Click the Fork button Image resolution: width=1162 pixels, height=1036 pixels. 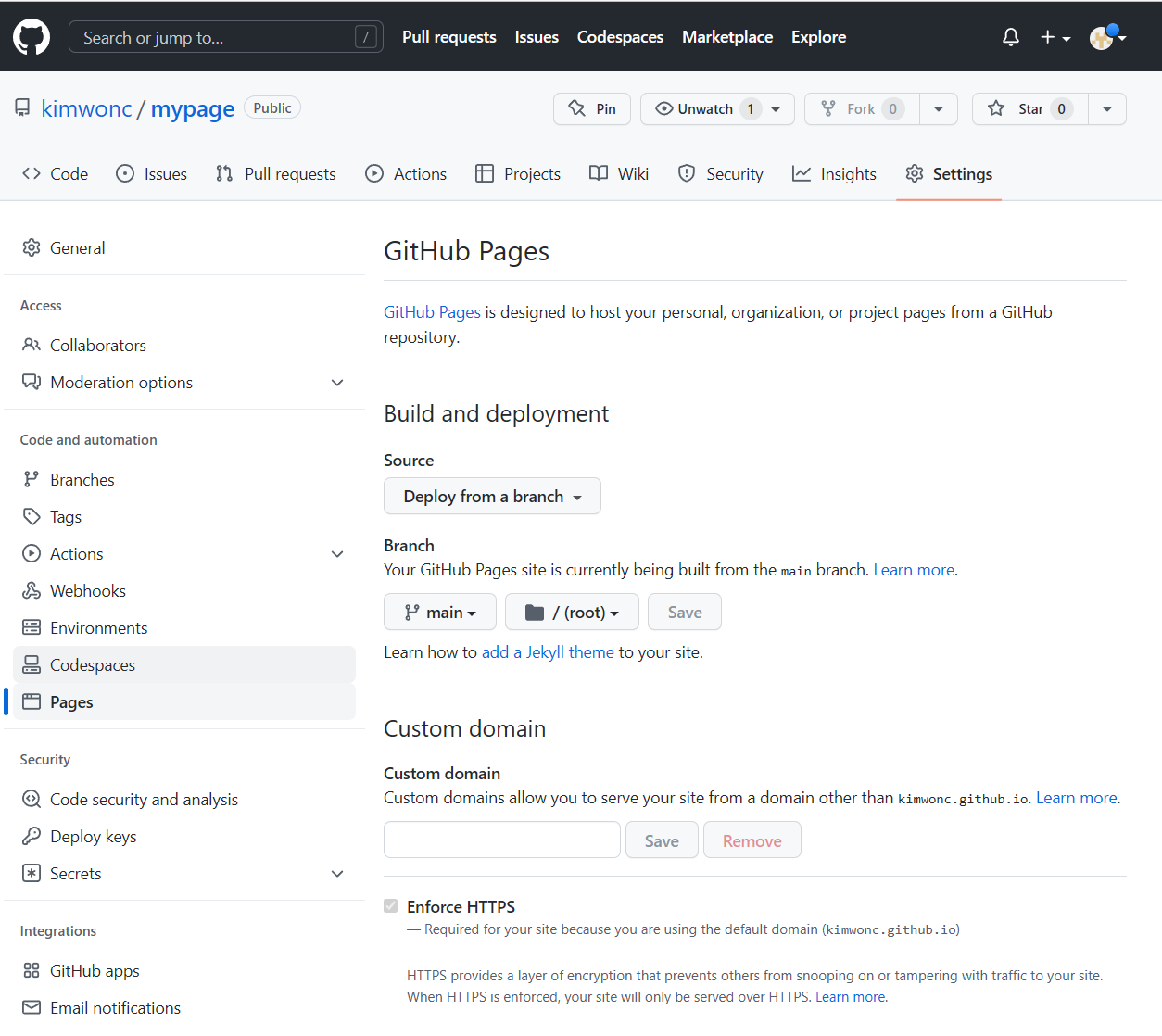click(862, 108)
